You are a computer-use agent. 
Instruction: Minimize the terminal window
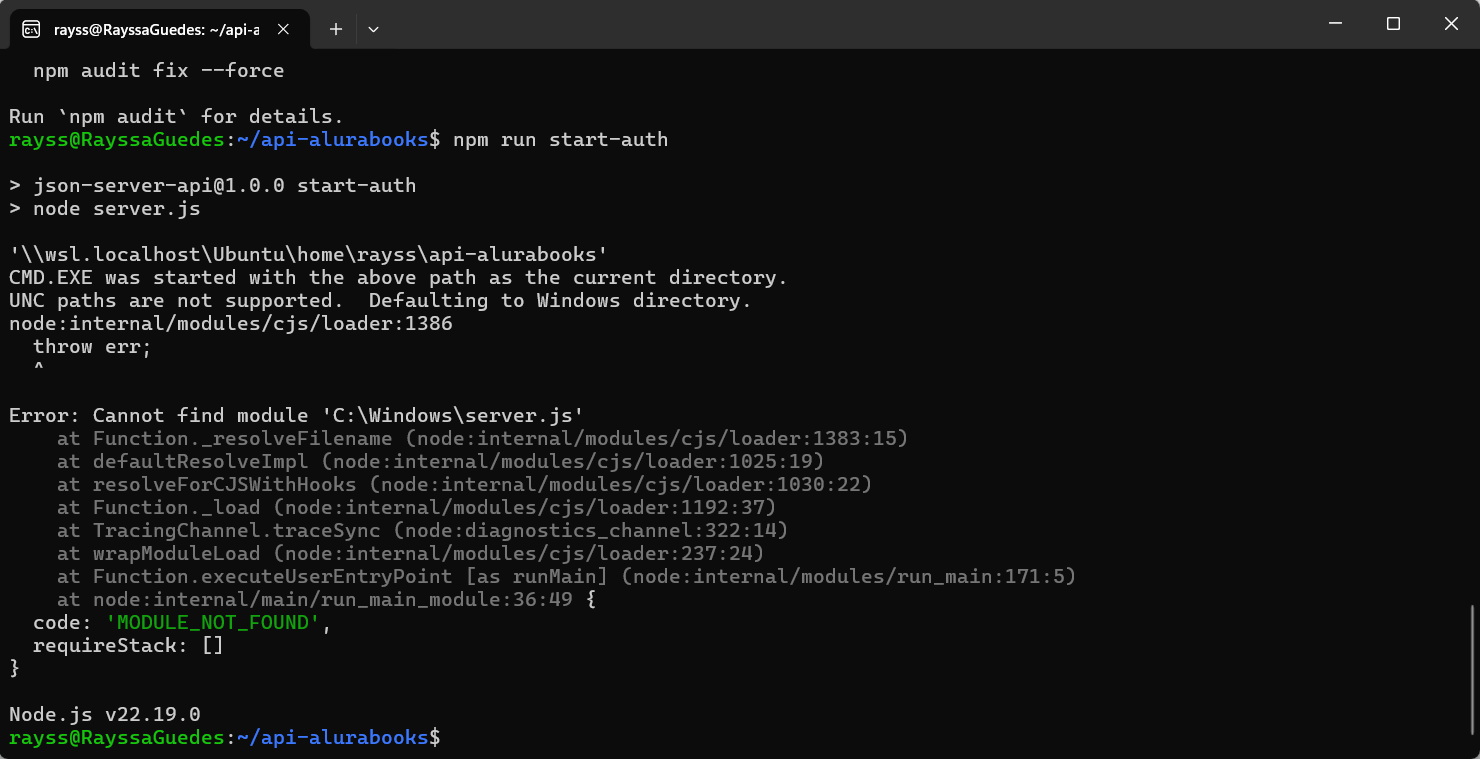(1335, 24)
